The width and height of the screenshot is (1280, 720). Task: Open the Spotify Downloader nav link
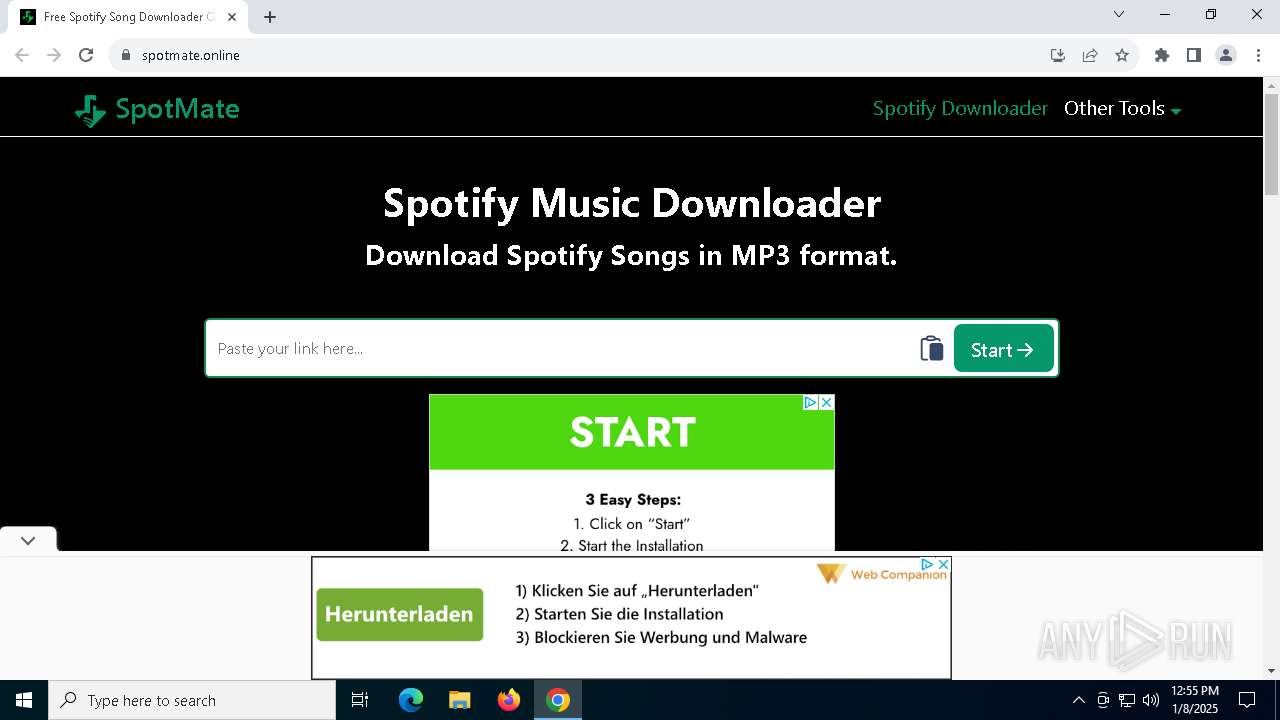point(960,108)
